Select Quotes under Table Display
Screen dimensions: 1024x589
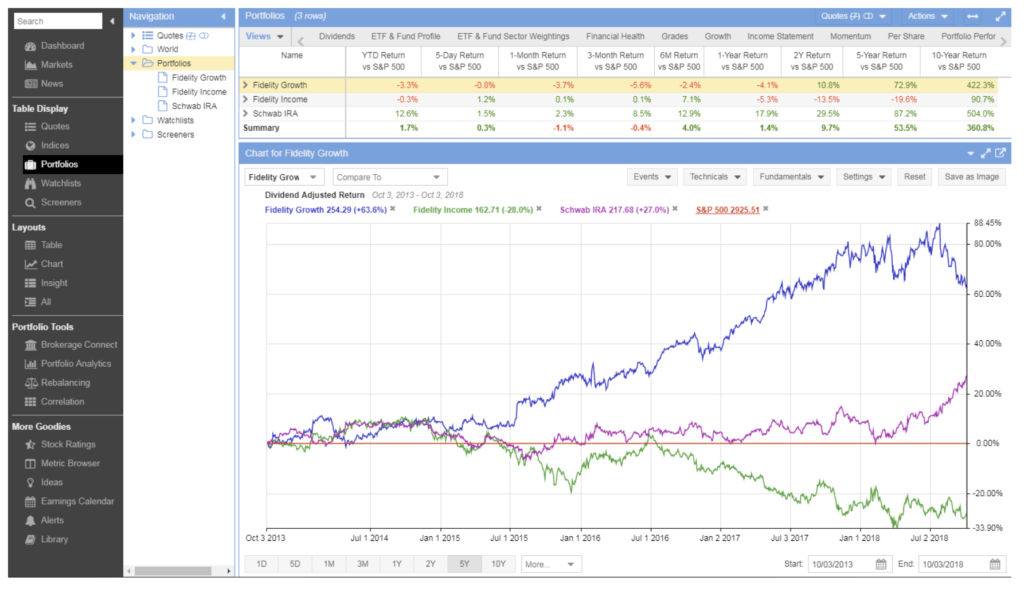pos(47,126)
